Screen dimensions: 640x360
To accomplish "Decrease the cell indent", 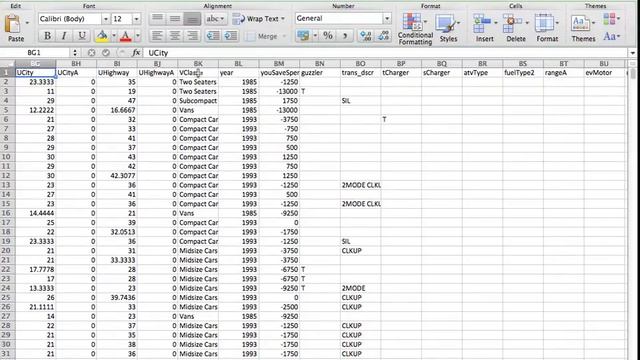I will pos(213,36).
